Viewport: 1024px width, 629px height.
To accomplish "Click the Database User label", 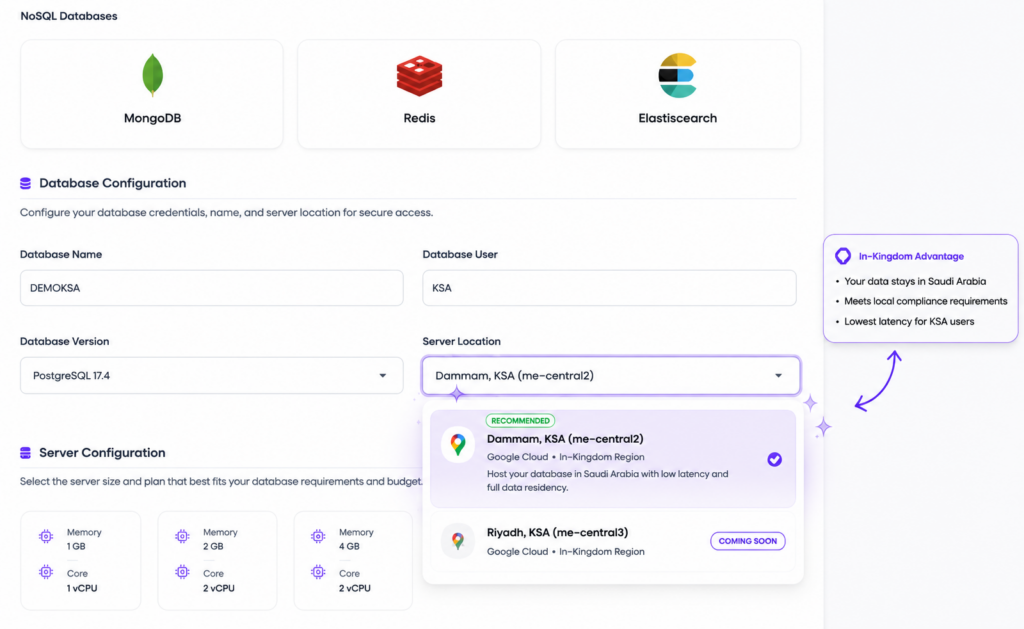I will click(460, 255).
